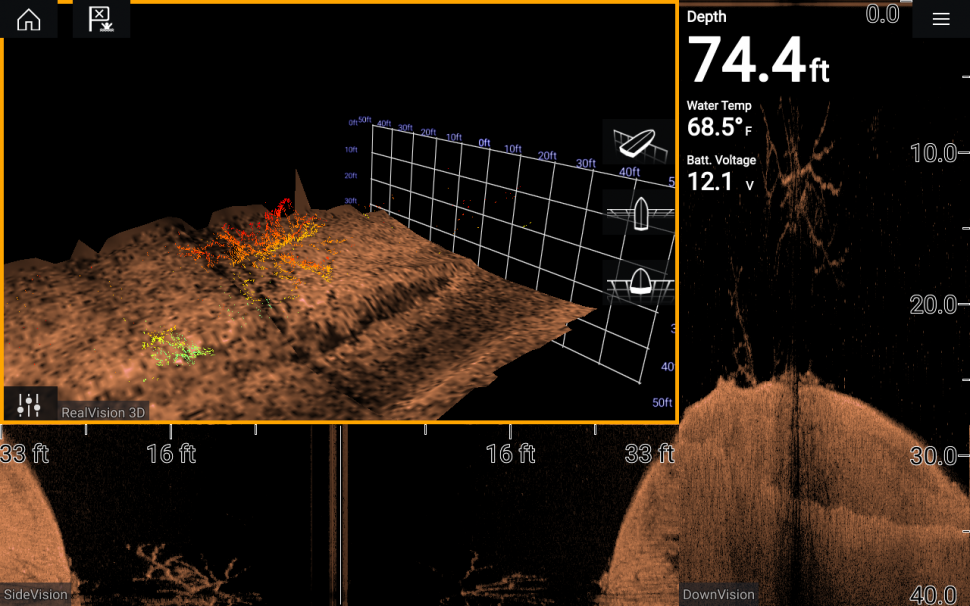
Task: Select the SideVision pane label
Action: coord(35,594)
